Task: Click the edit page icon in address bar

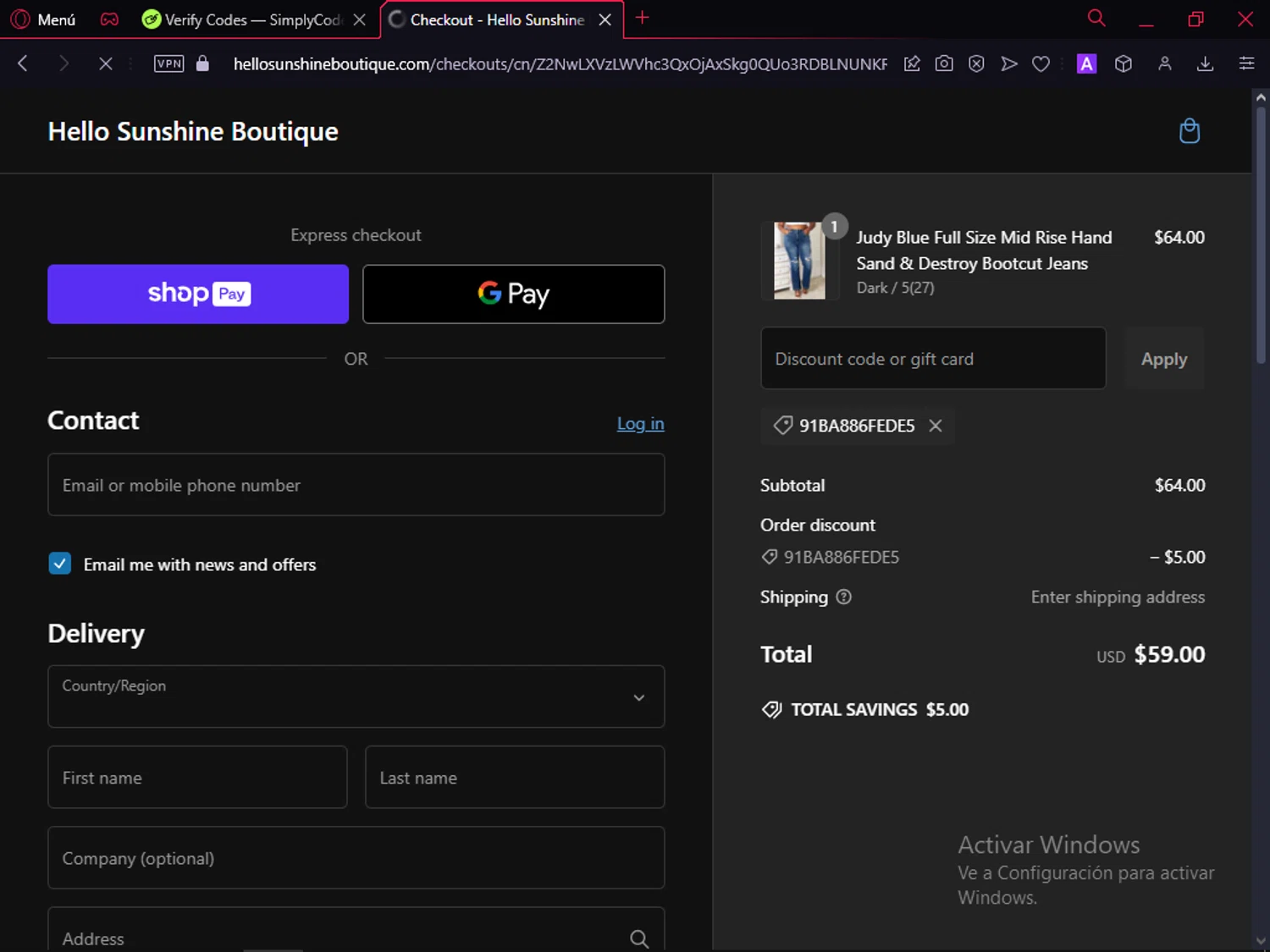Action: click(x=912, y=63)
